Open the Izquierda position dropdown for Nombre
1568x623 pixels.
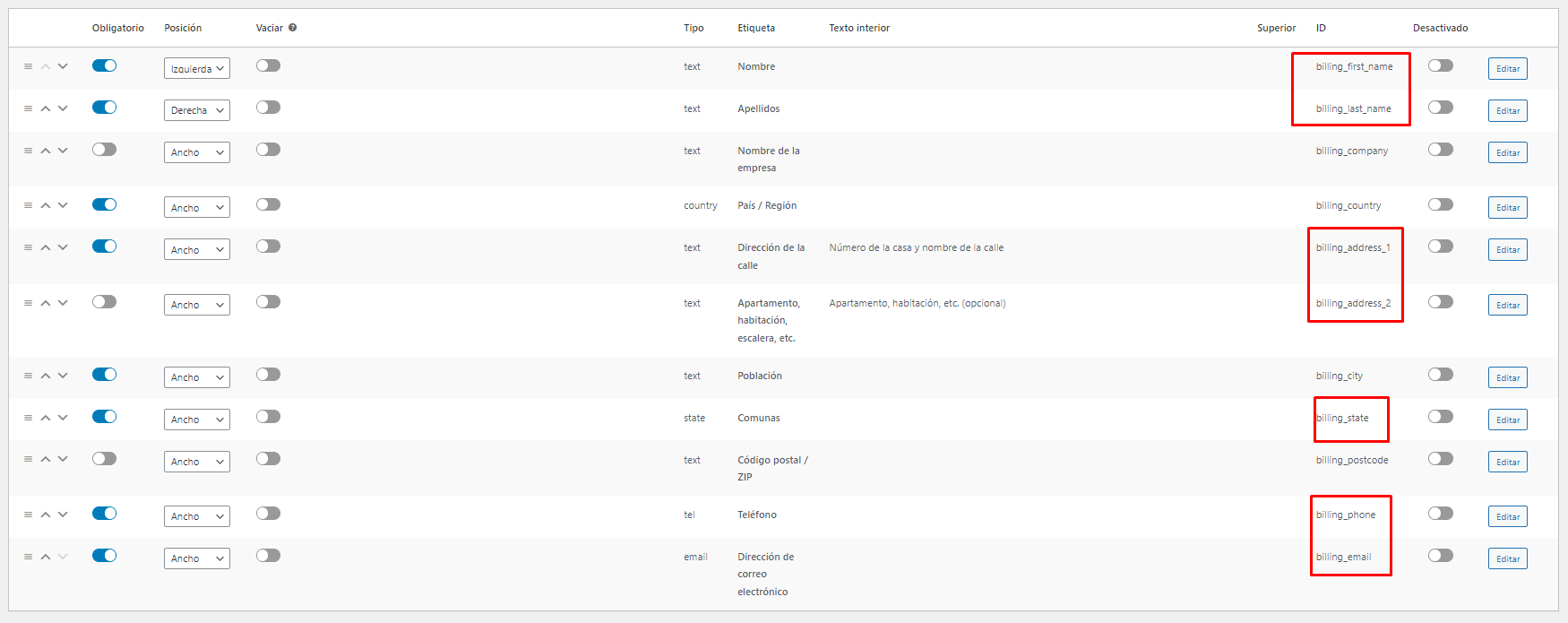tap(197, 68)
